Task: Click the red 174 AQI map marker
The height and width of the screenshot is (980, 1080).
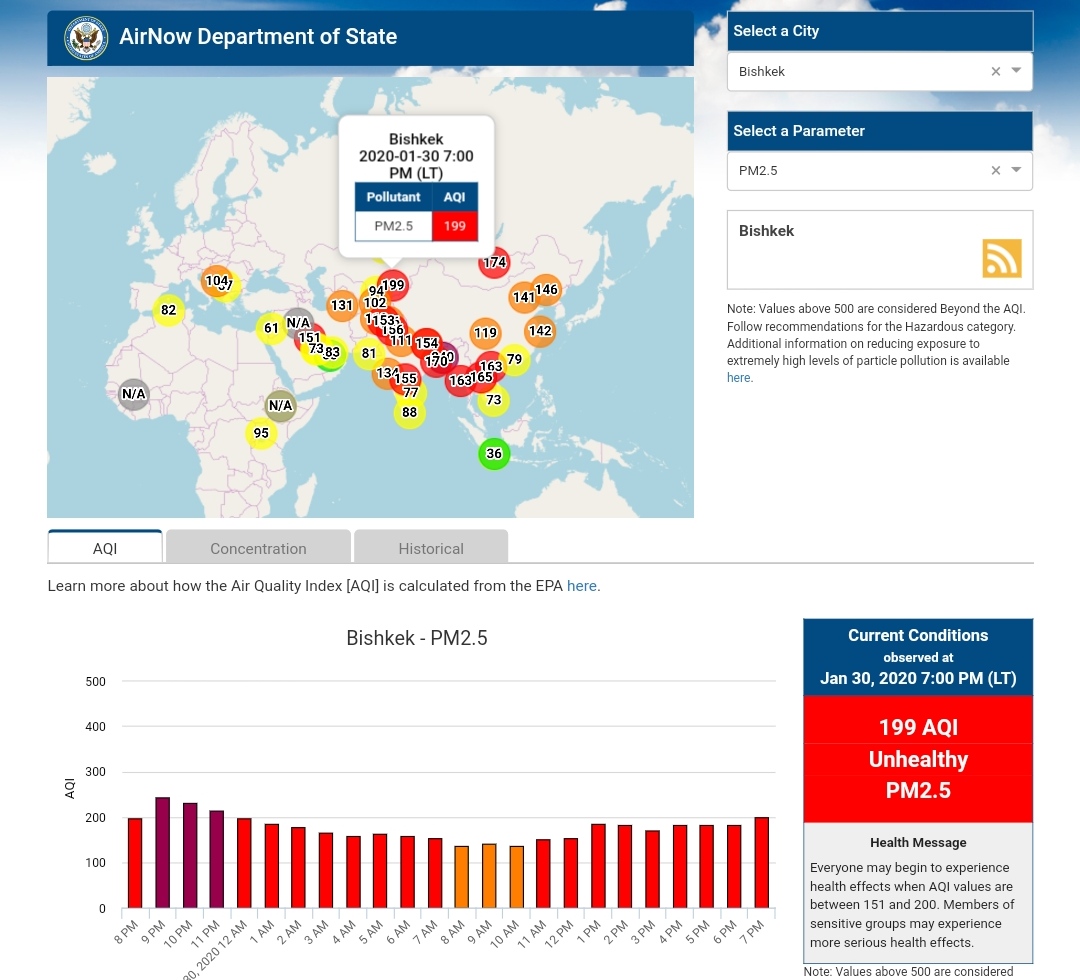Action: tap(494, 263)
